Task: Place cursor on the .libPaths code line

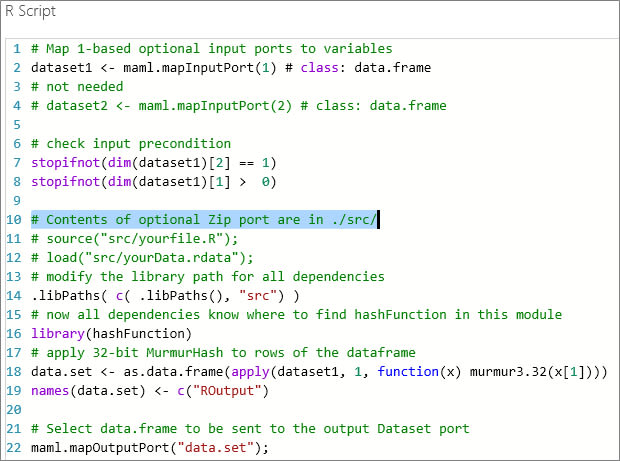Action: tap(164, 294)
